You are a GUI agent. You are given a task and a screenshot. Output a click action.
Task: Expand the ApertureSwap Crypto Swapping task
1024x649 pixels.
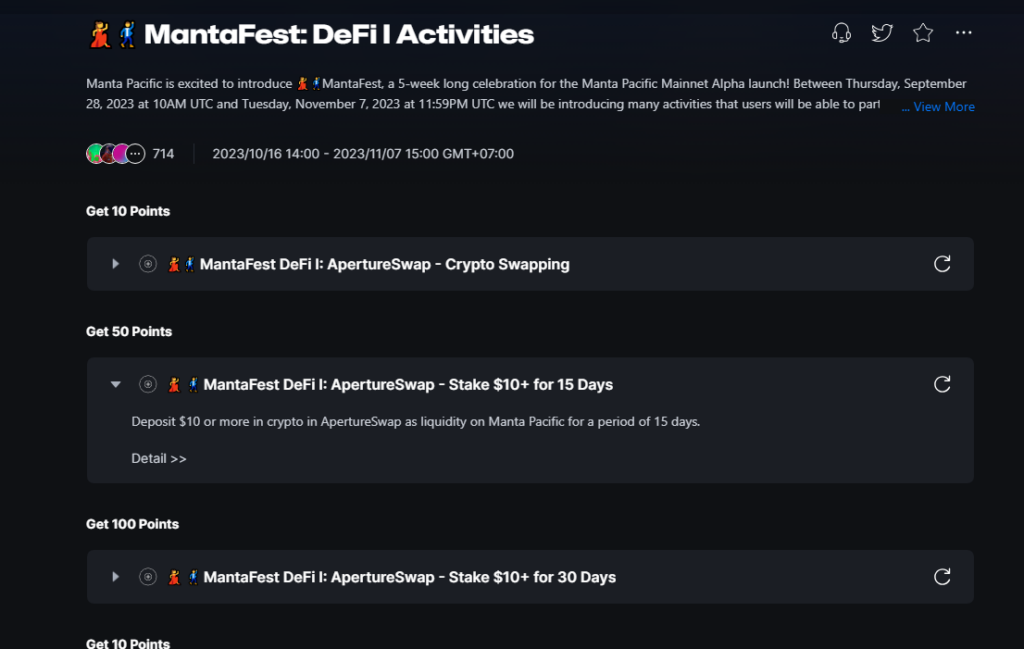(x=116, y=264)
